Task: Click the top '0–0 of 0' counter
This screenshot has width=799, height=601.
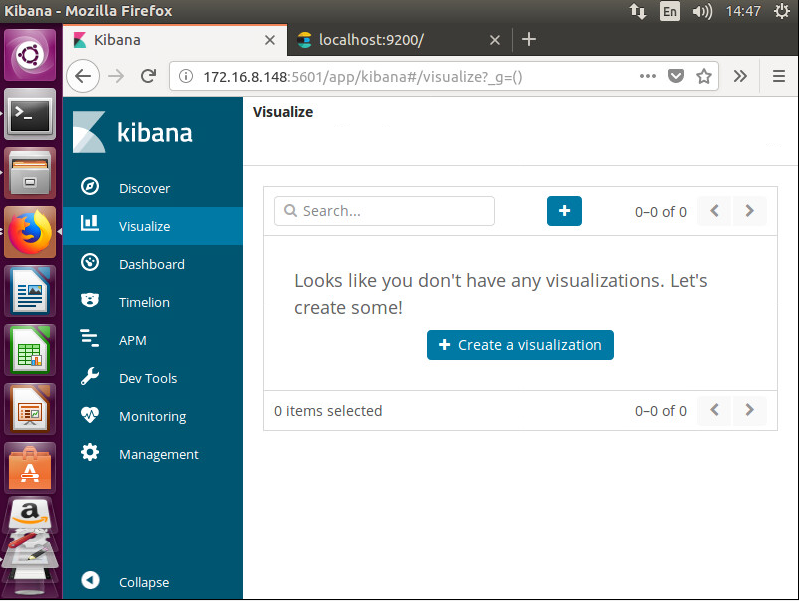Action: pos(661,212)
